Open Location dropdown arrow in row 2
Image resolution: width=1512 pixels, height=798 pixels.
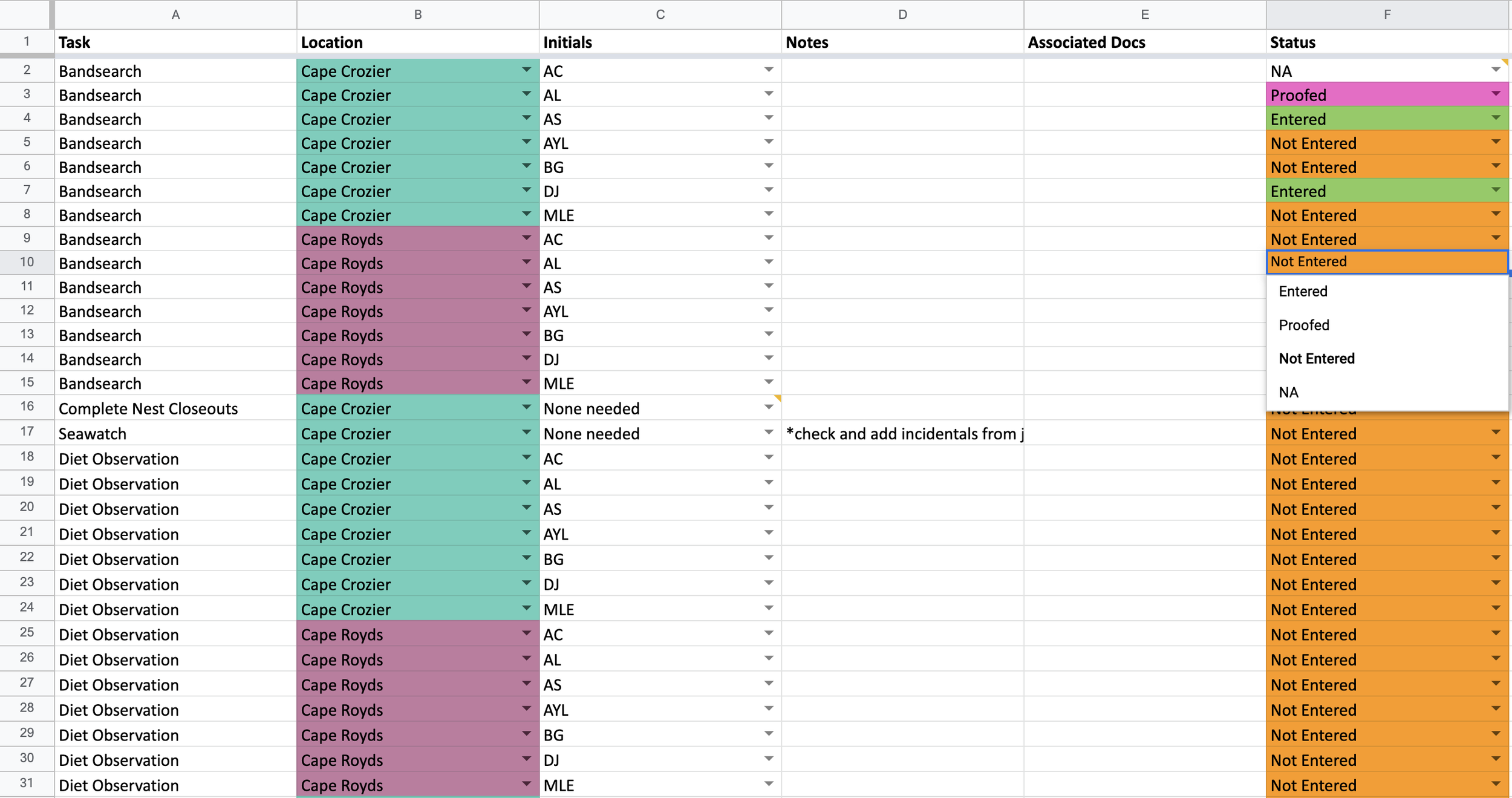point(526,70)
